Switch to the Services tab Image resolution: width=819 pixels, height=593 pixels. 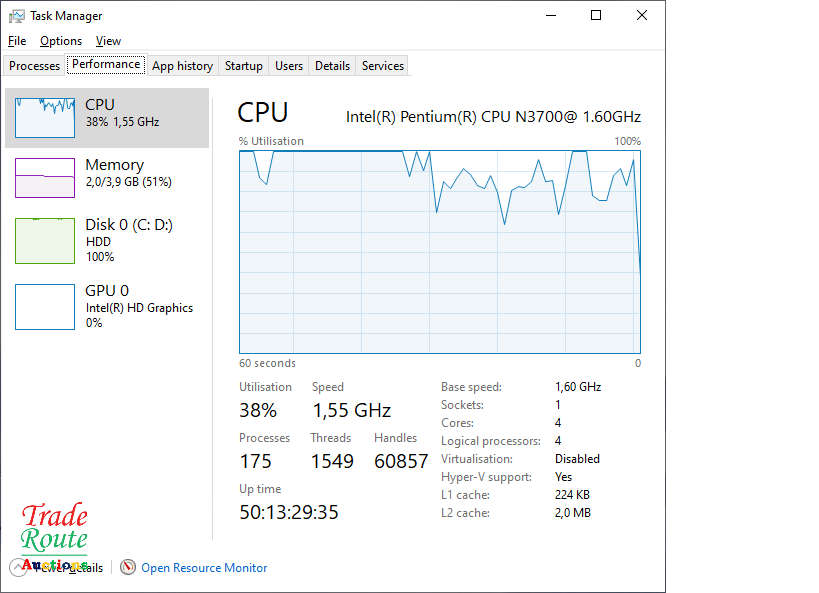pos(383,66)
